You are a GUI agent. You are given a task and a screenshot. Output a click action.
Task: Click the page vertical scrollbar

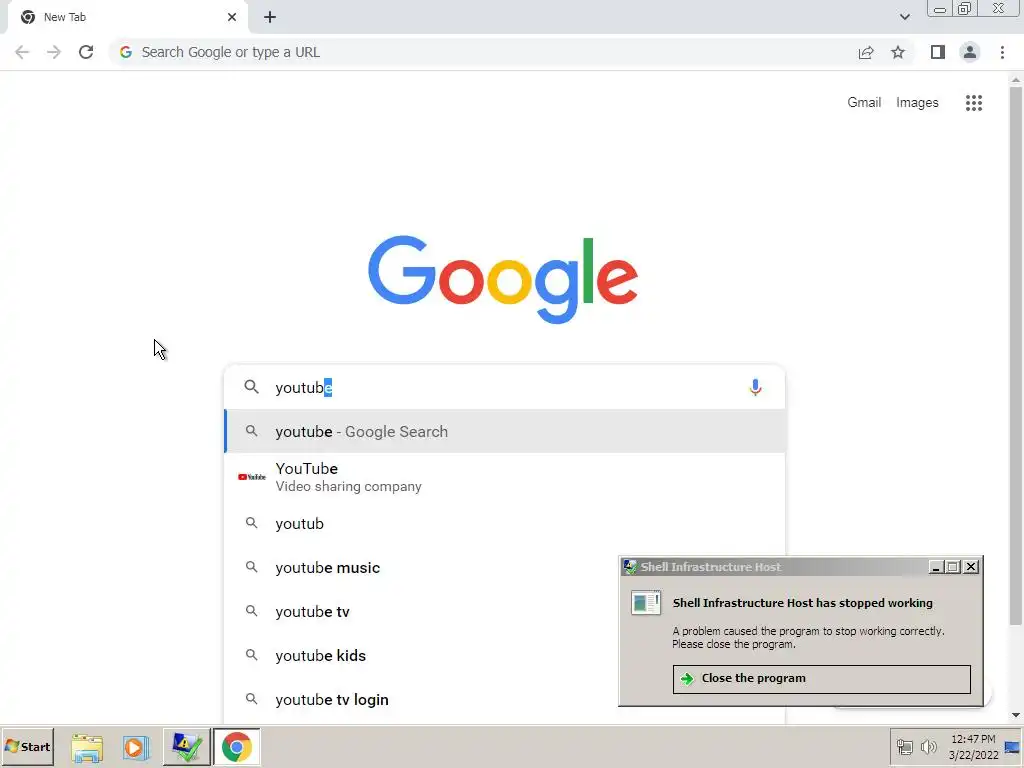pyautogui.click(x=1016, y=355)
